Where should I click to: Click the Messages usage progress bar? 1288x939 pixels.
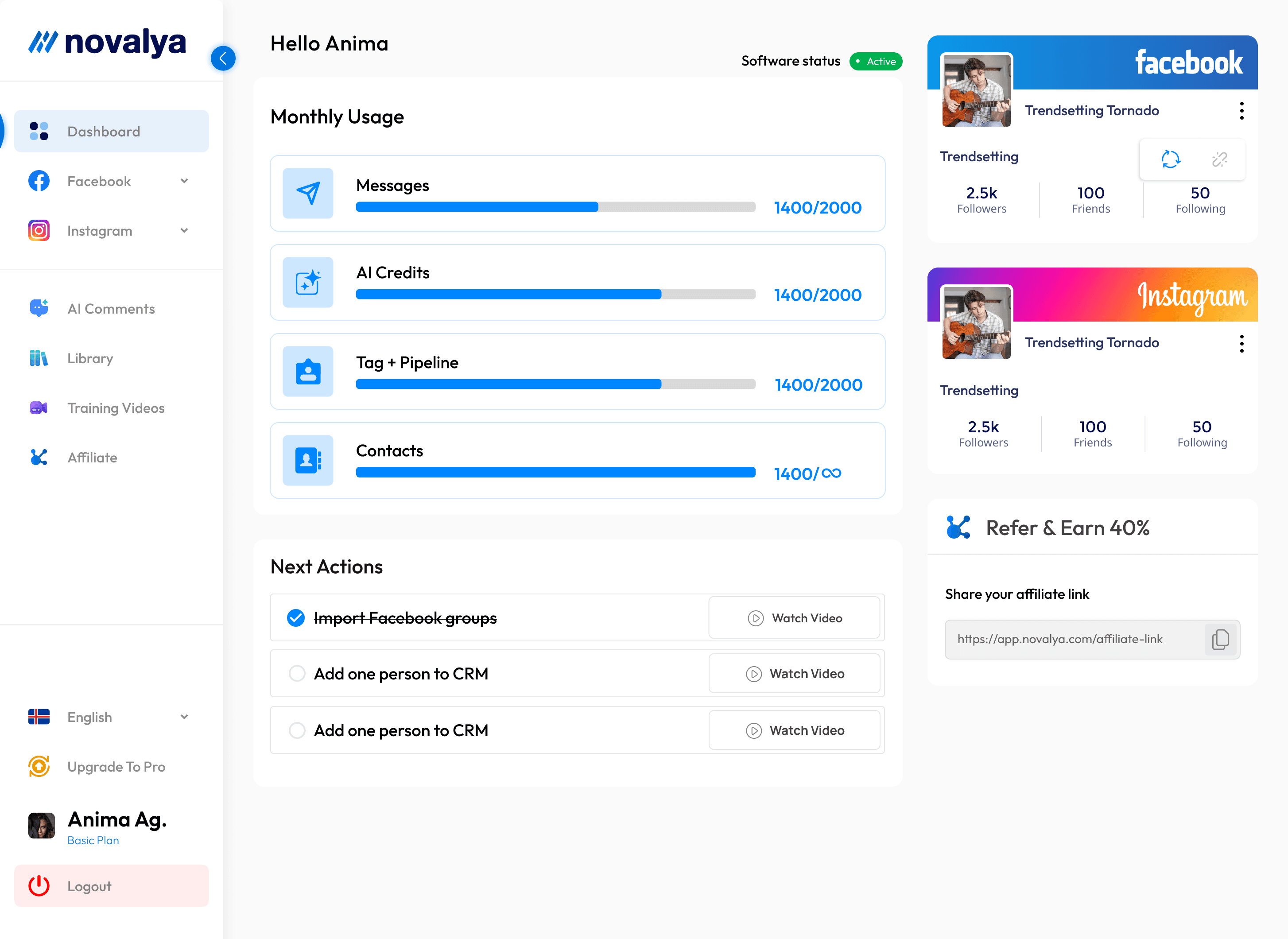(x=555, y=207)
